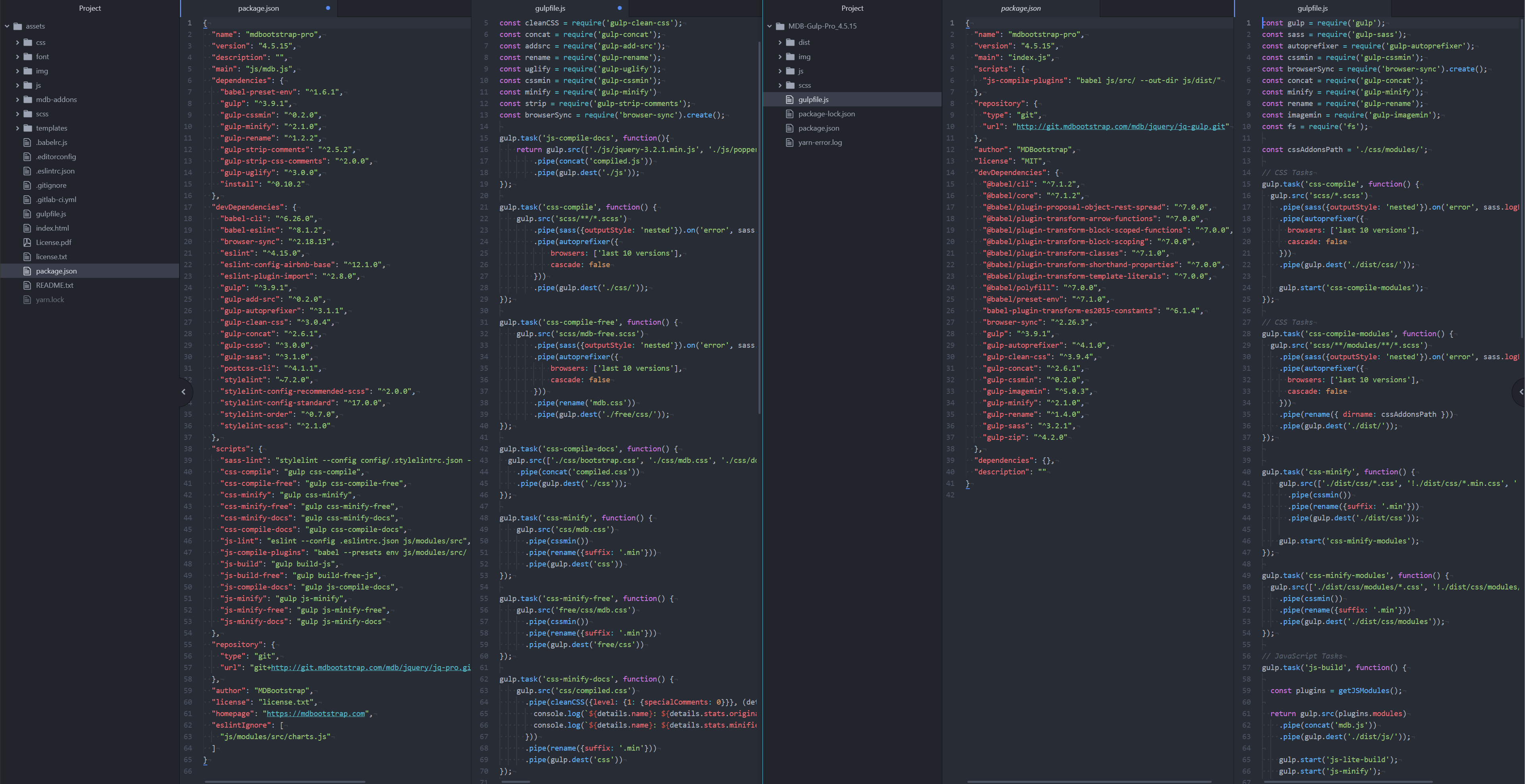Expand the templates folder chevron

pos(17,128)
